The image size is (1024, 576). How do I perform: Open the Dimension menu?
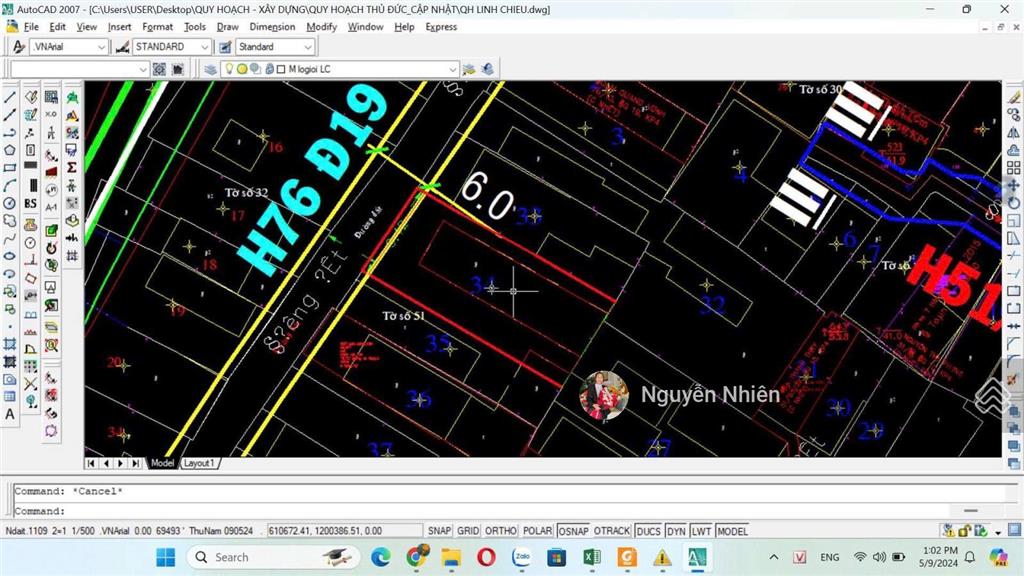[272, 27]
